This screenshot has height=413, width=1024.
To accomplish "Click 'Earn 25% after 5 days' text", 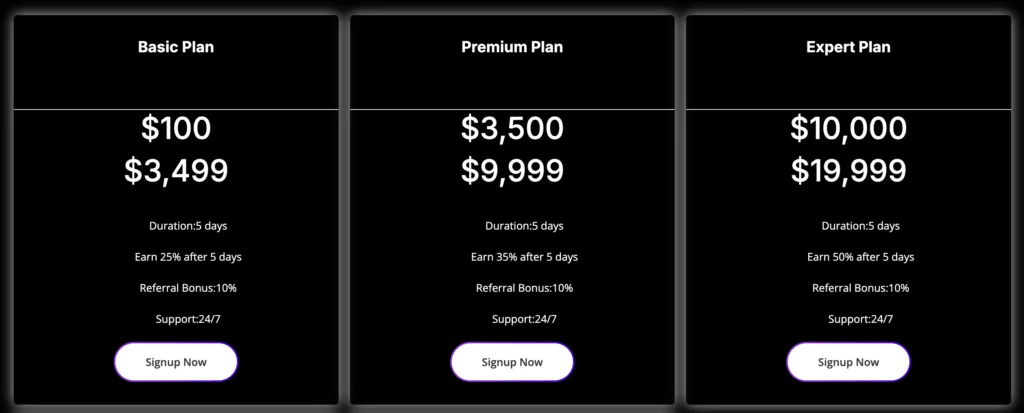I will pyautogui.click(x=188, y=257).
